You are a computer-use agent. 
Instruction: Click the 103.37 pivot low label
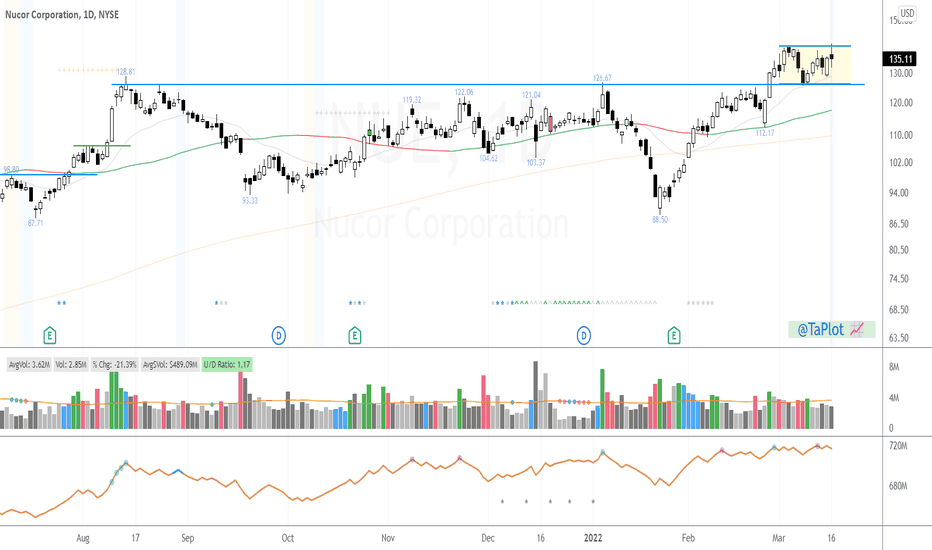pos(536,162)
